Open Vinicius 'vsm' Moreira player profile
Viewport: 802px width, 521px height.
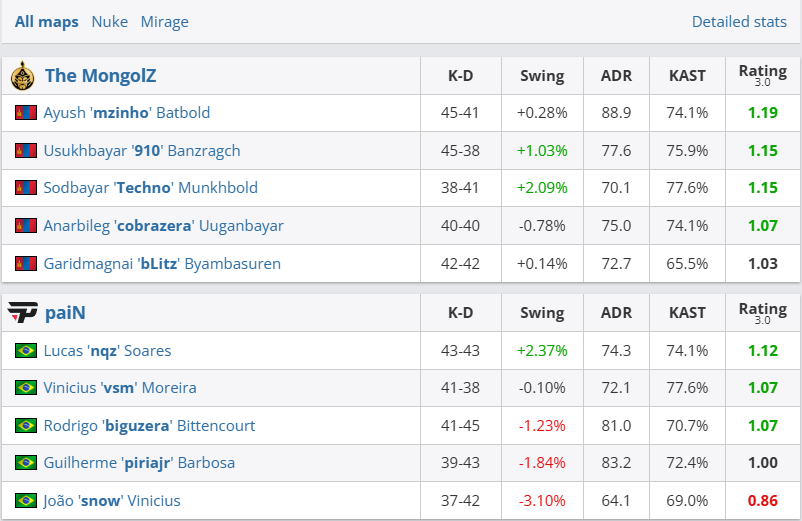pos(120,388)
